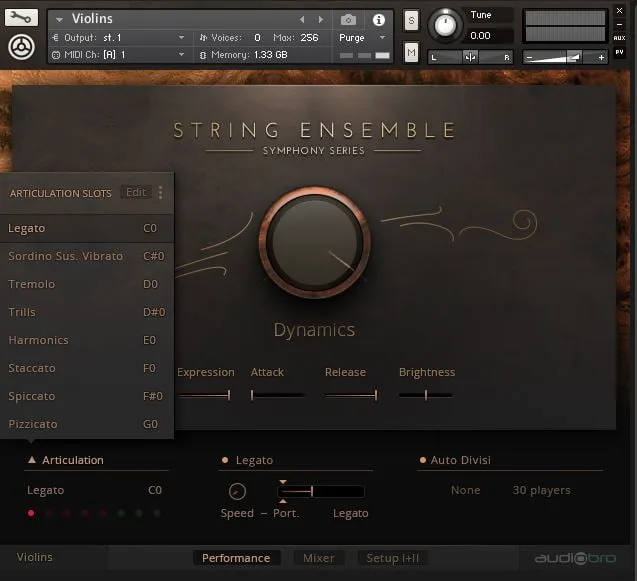Select Sordino Sus. Vibrato articulation
This screenshot has height=581, width=637.
coord(87,256)
